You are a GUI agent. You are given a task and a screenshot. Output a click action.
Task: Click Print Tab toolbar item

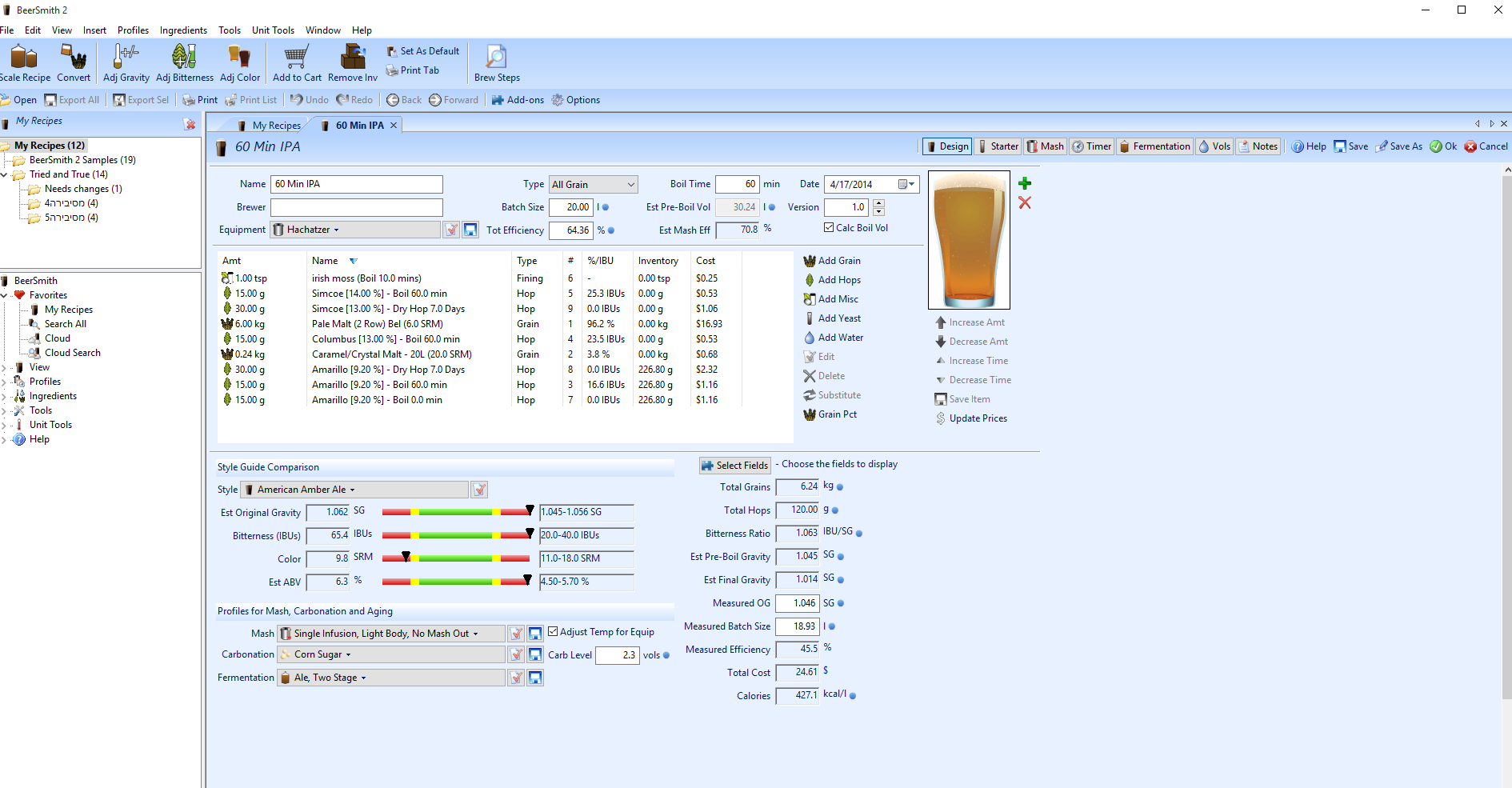tap(413, 70)
